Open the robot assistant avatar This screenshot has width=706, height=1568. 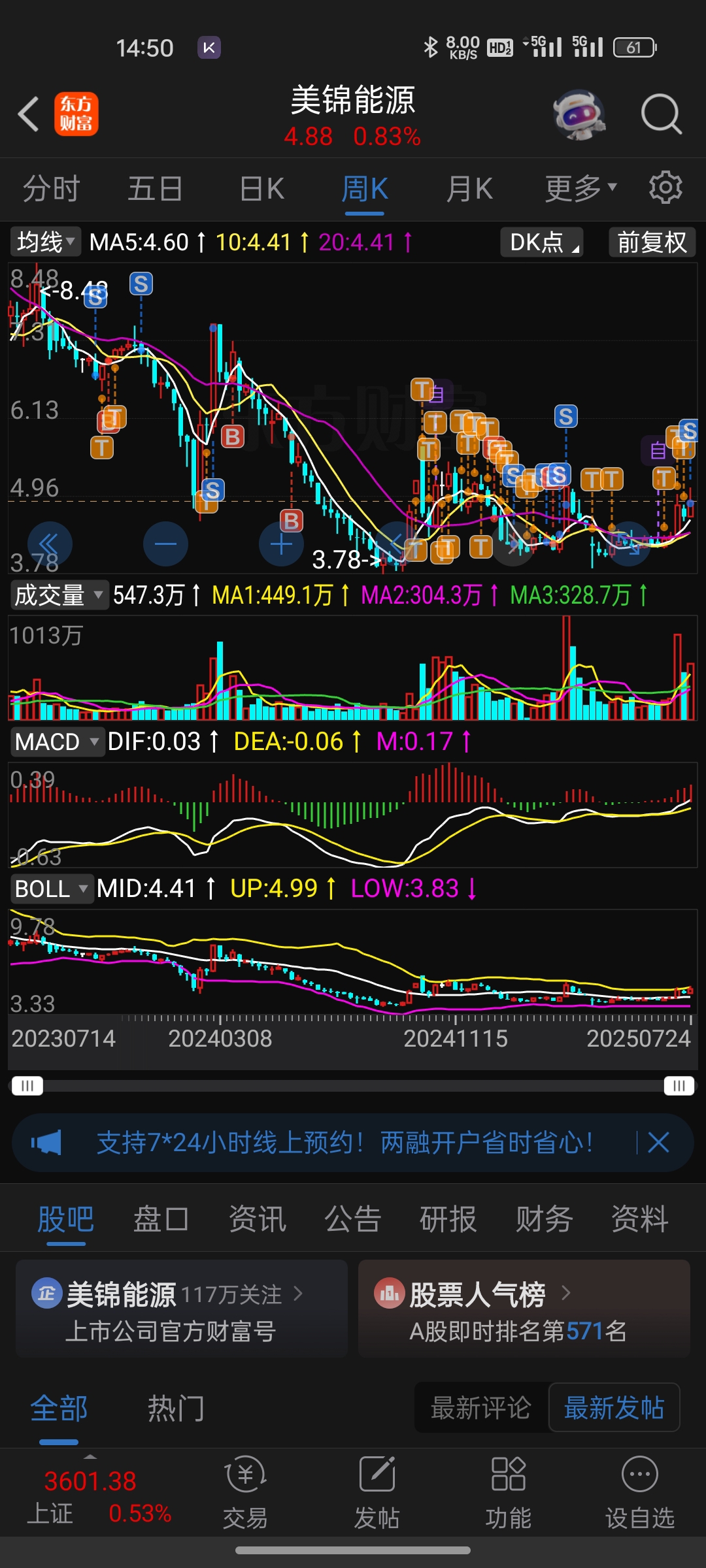coord(579,114)
